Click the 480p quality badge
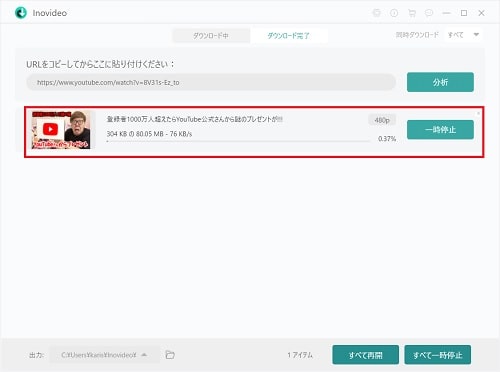500x372 pixels. click(382, 120)
